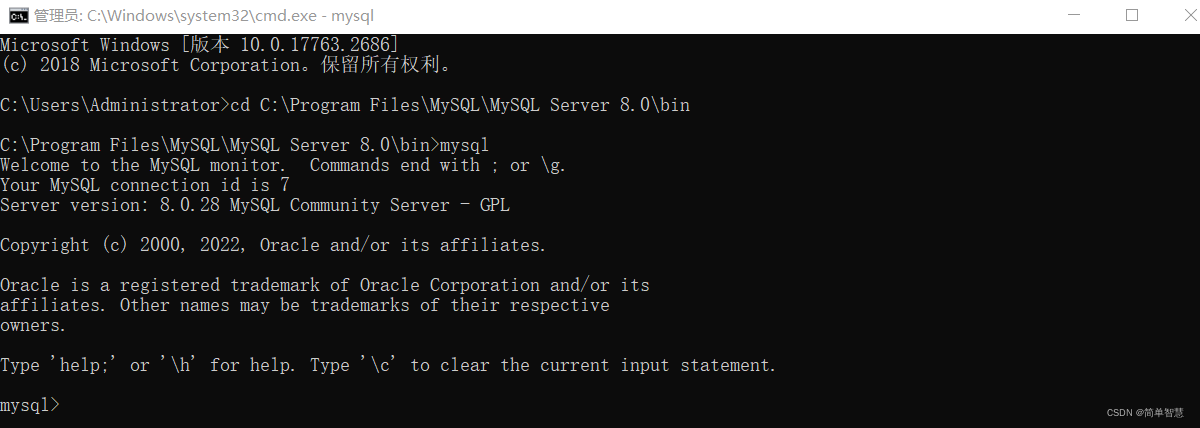
Task: Click the Microsoft Windows version line
Action: click(199, 45)
